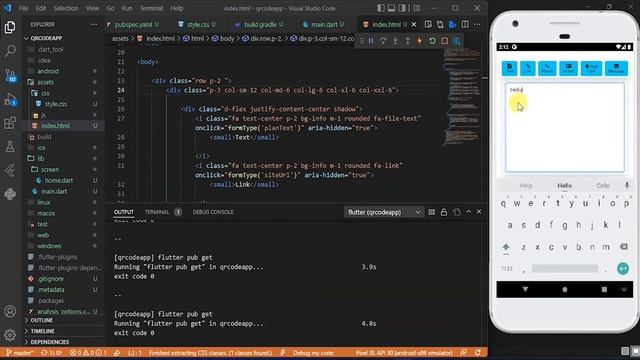Trigger Flutter hot reload lightning icon
The width and height of the screenshot is (640, 360).
(420, 41)
